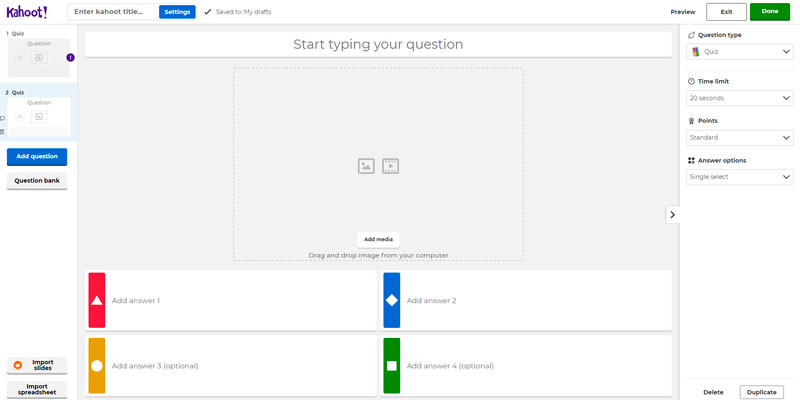Click the Time limit clock icon
Viewport: 800px width, 400px height.
pos(691,81)
